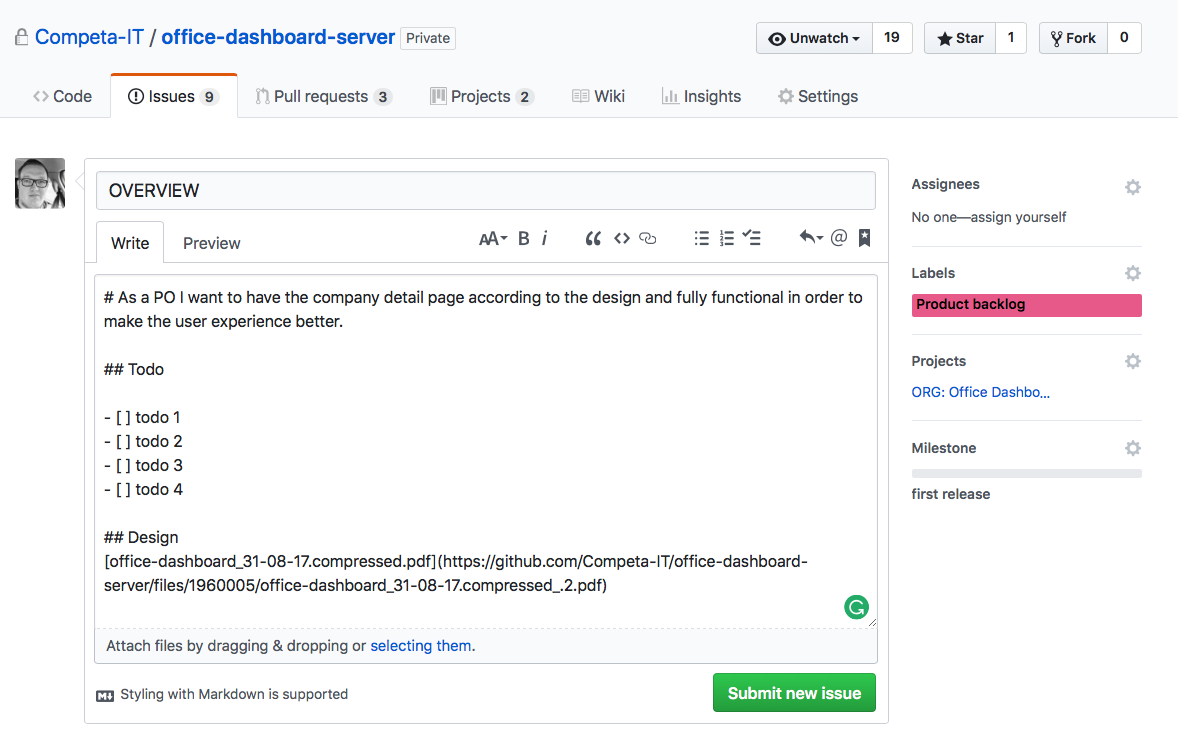Click the Private repository badge
Viewport: 1178px width, 756px height.
[428, 38]
